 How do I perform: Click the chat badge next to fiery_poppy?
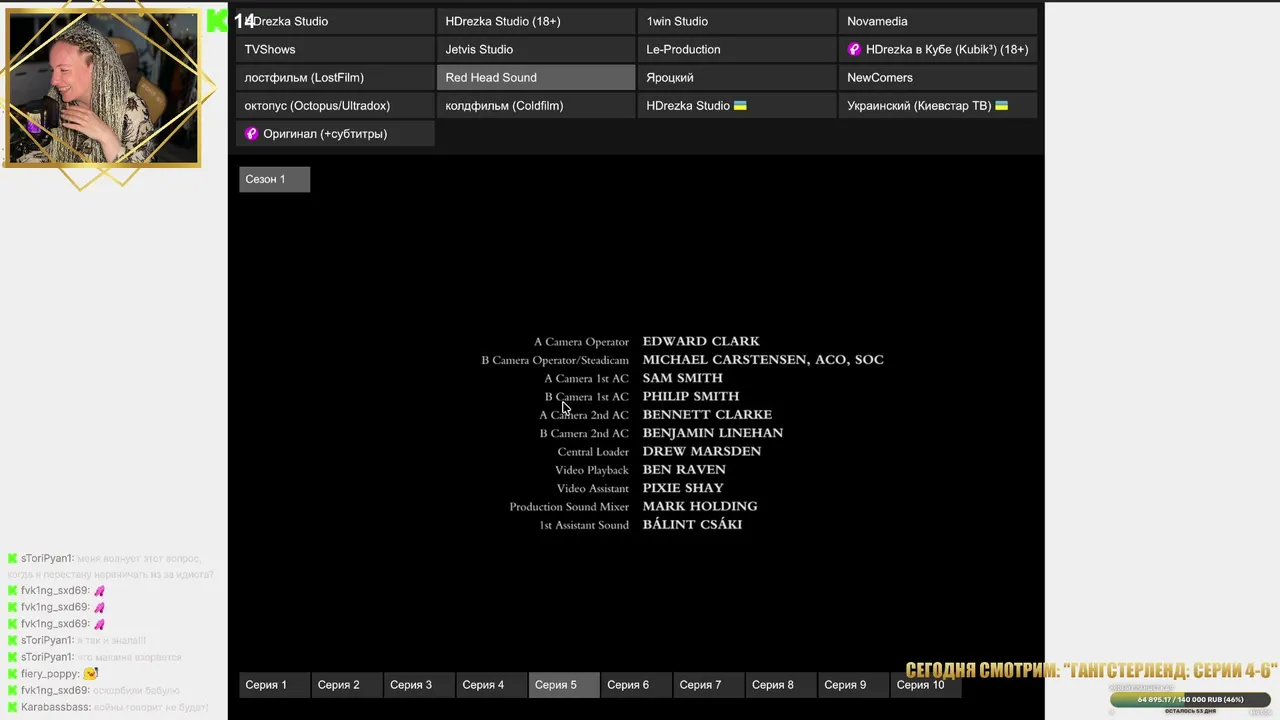[12, 674]
